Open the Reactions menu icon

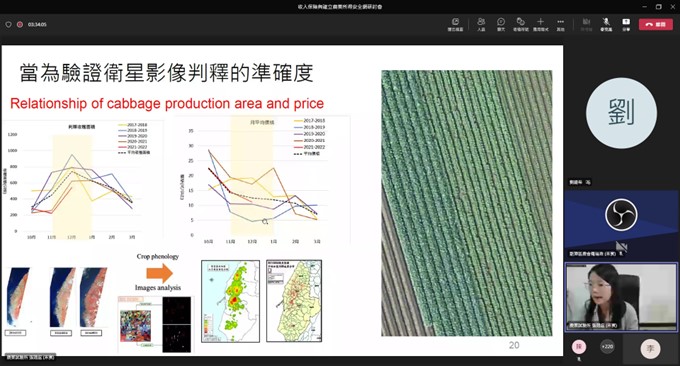pos(520,24)
